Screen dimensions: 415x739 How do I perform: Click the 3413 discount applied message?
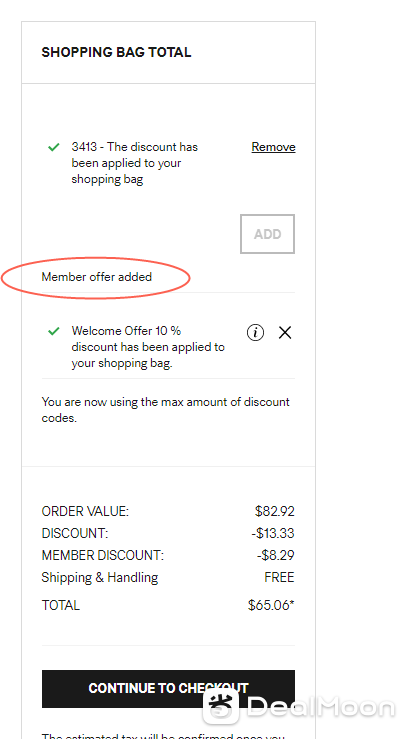[x=135, y=163]
